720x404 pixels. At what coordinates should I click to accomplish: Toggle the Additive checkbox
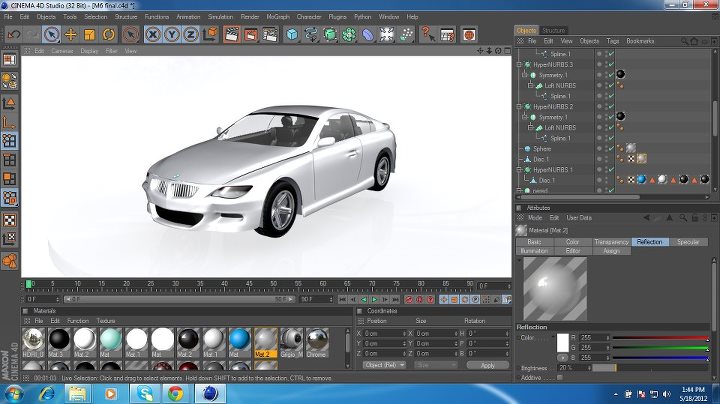click(559, 377)
